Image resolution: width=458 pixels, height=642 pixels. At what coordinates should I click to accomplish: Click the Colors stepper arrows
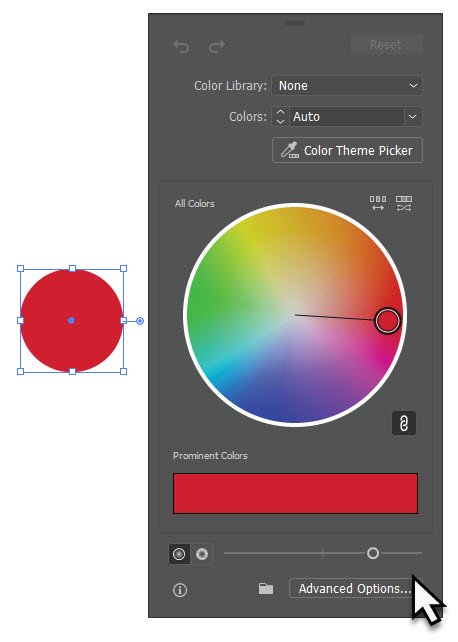pos(280,117)
